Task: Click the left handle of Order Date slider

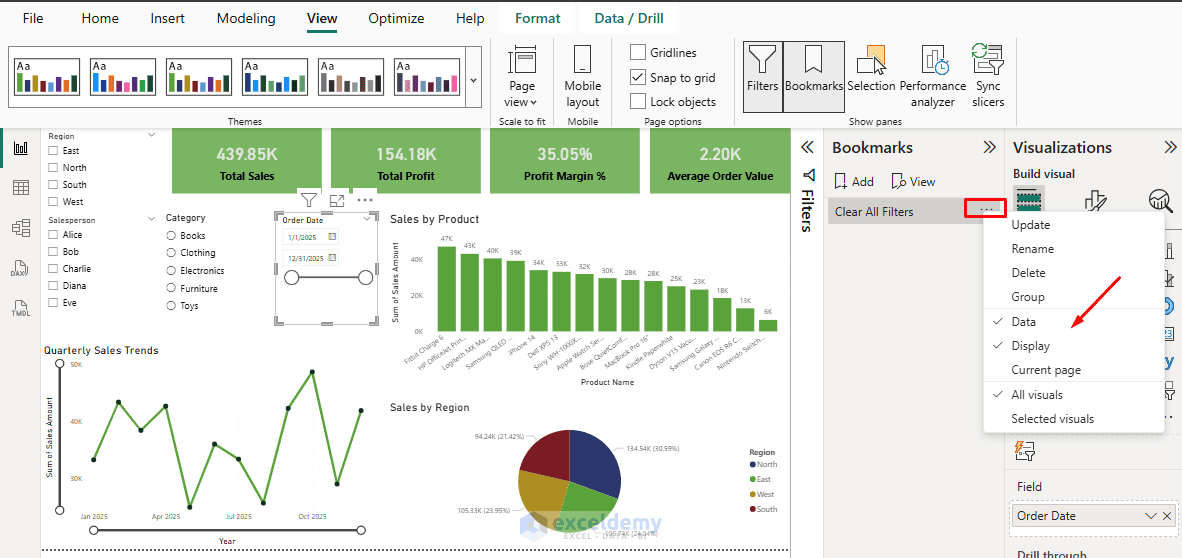Action: [290, 277]
